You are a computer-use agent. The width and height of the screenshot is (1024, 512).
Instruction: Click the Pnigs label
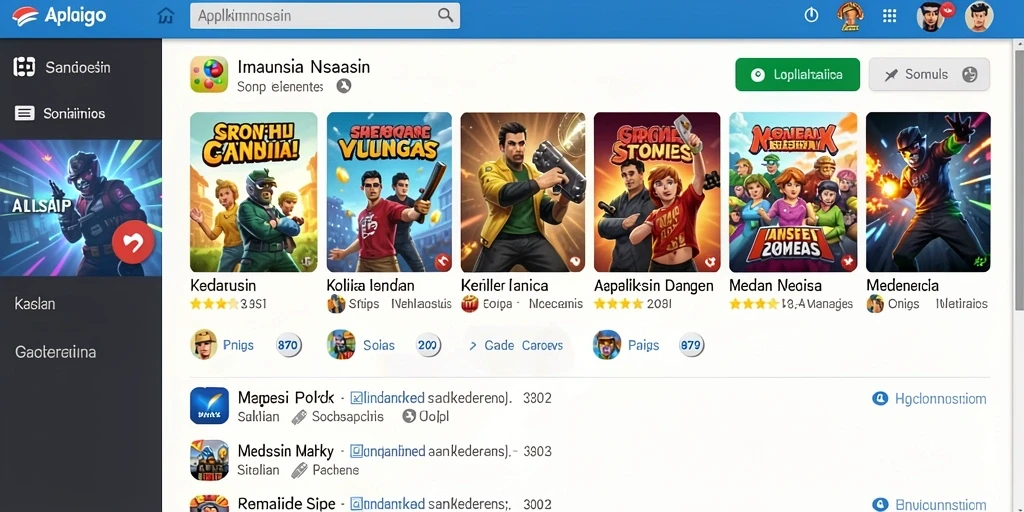tap(238, 345)
